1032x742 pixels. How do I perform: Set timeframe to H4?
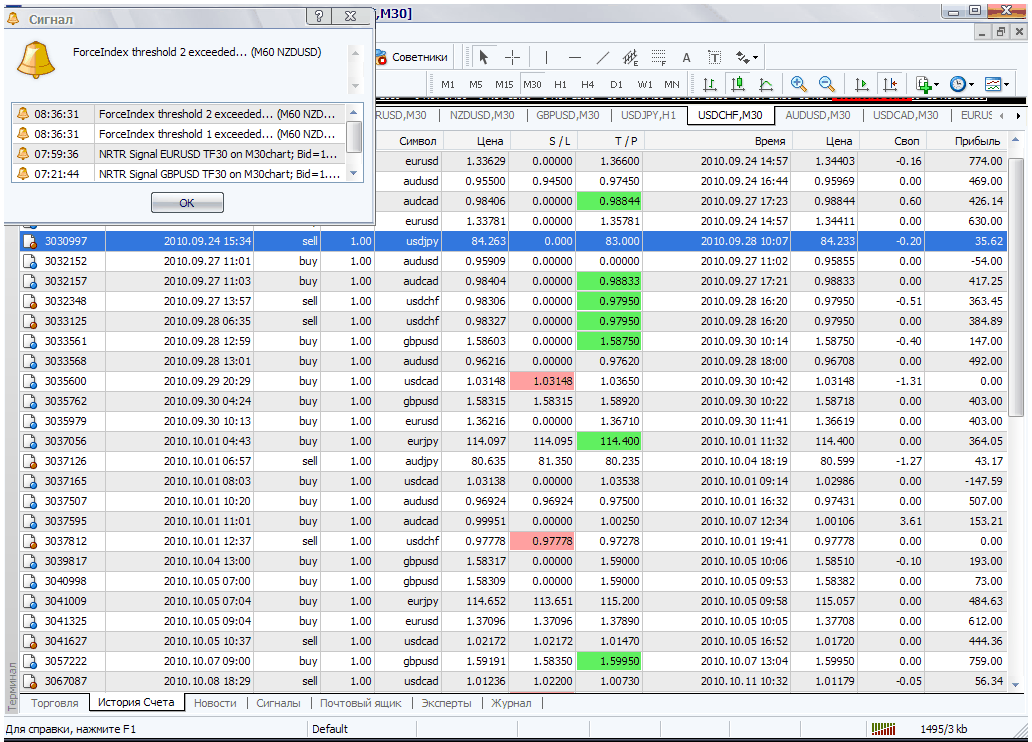pos(588,84)
